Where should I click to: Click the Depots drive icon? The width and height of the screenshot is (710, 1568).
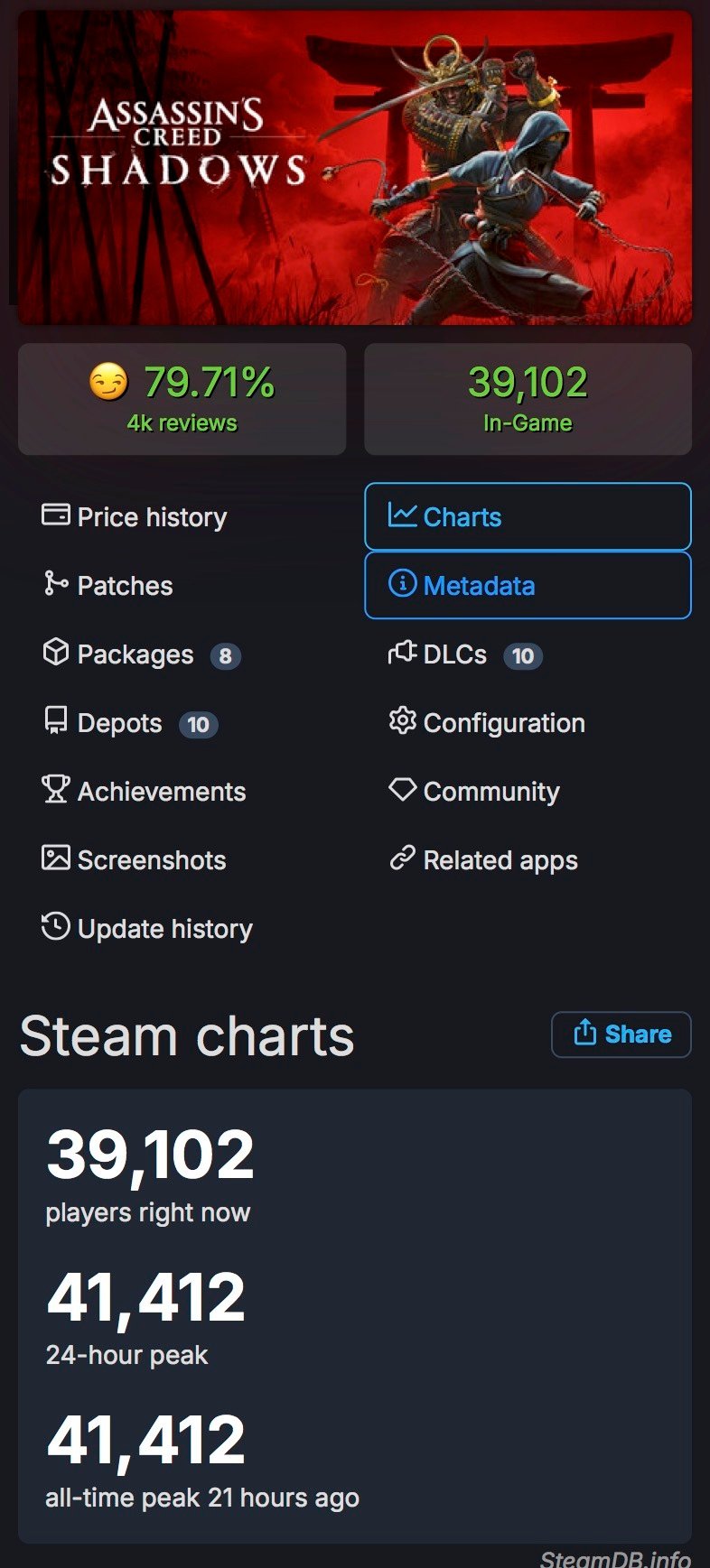click(56, 720)
